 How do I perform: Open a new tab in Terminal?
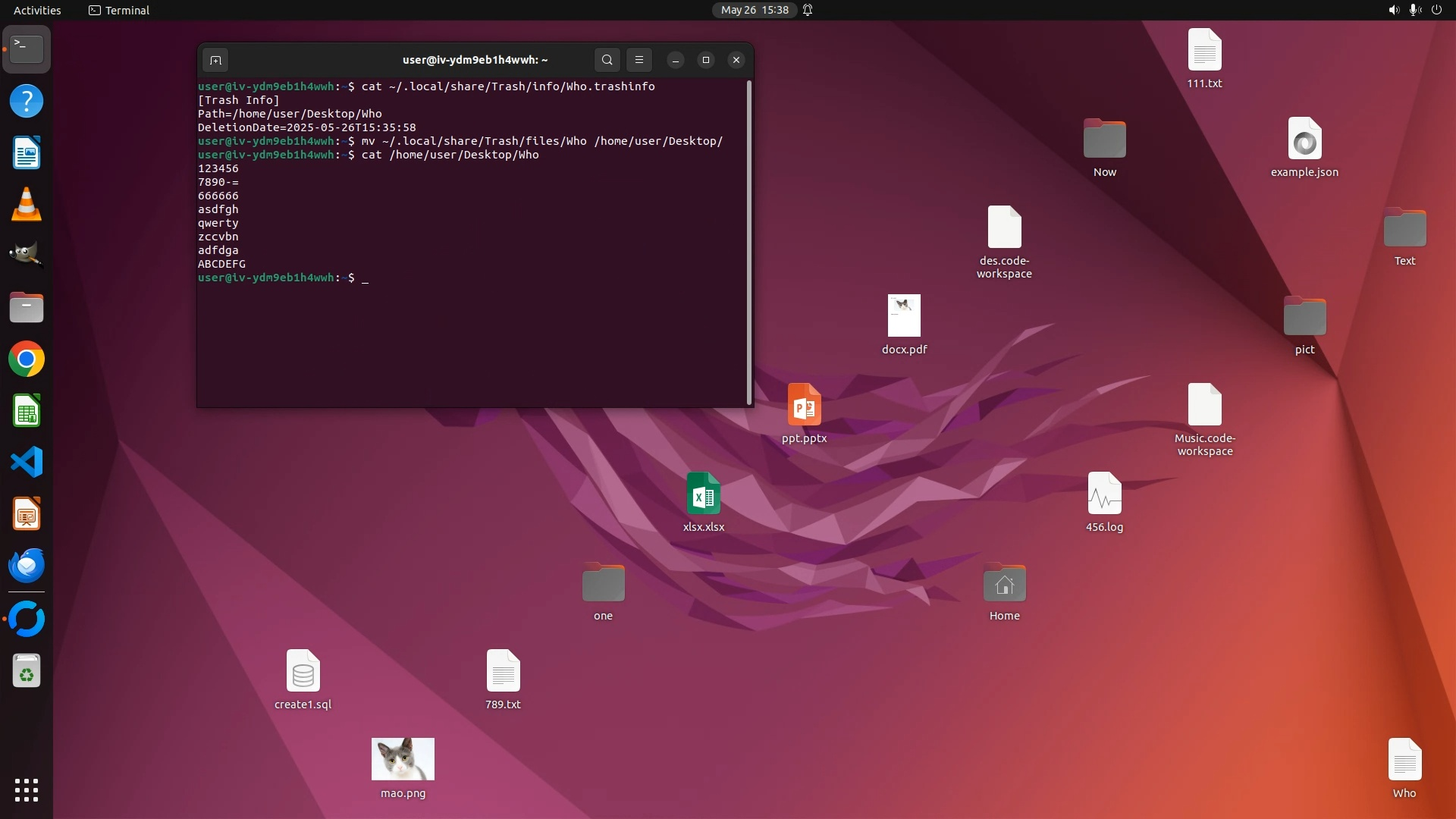coord(215,60)
